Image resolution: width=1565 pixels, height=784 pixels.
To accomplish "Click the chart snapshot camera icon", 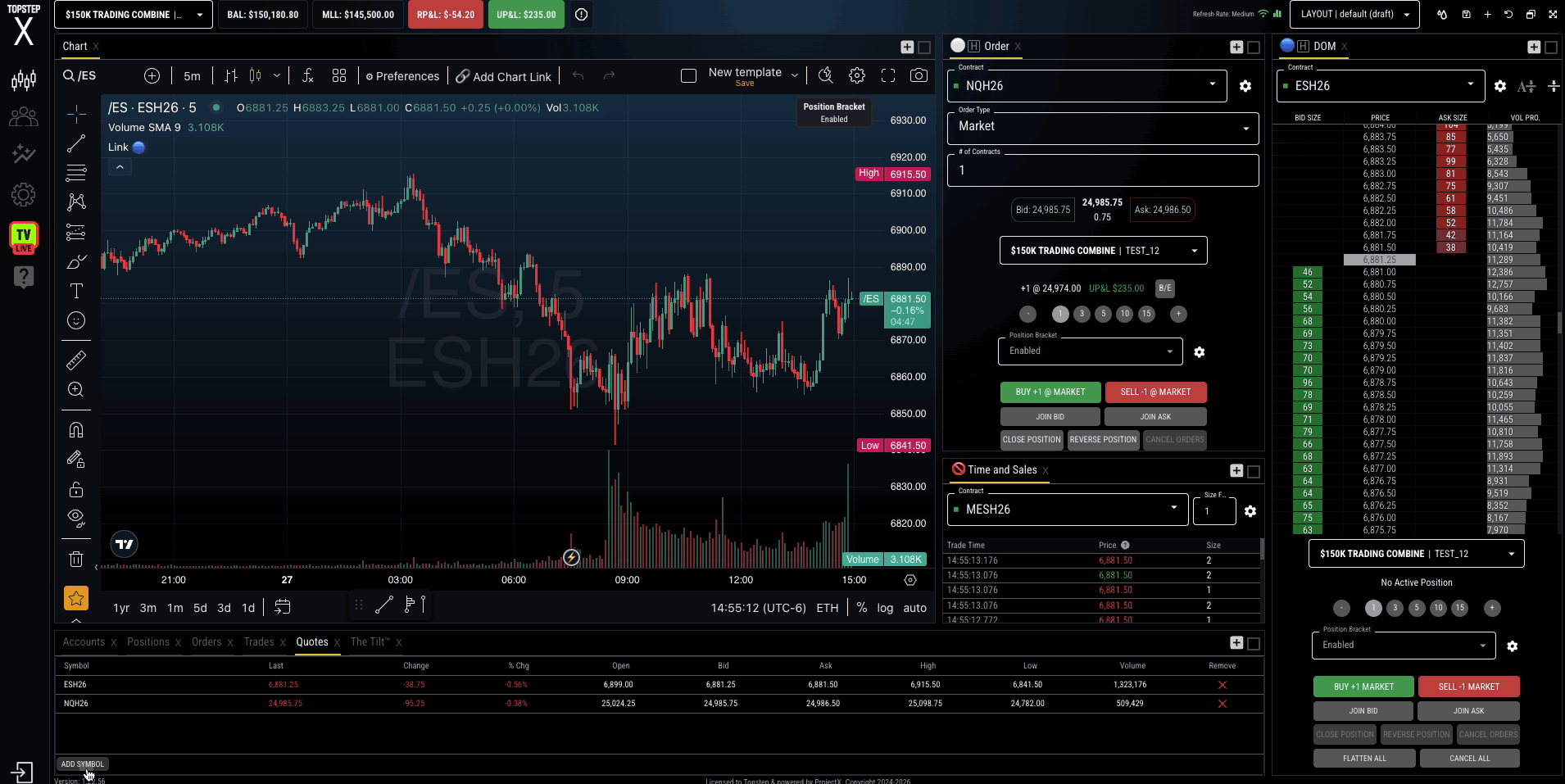I will tap(919, 75).
